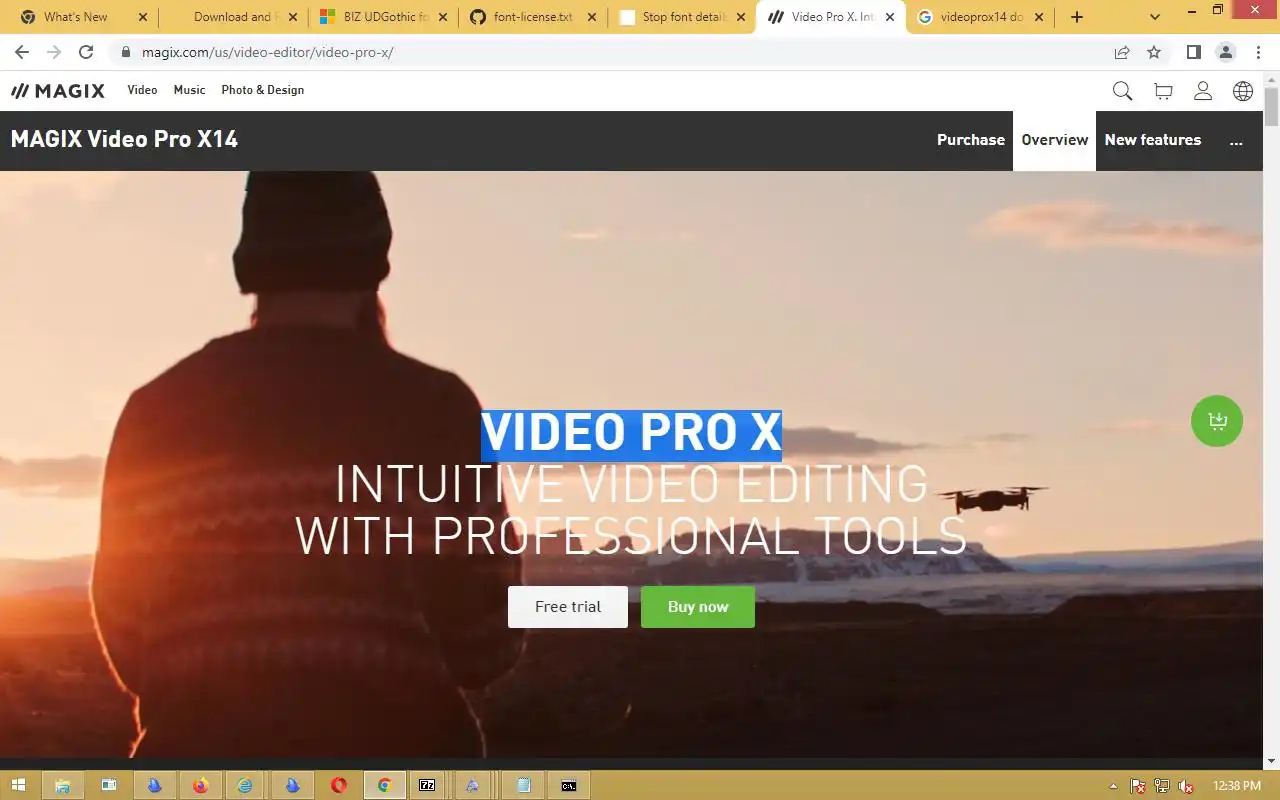Image resolution: width=1280 pixels, height=800 pixels.
Task: Open the New features section
Action: pos(1153,140)
